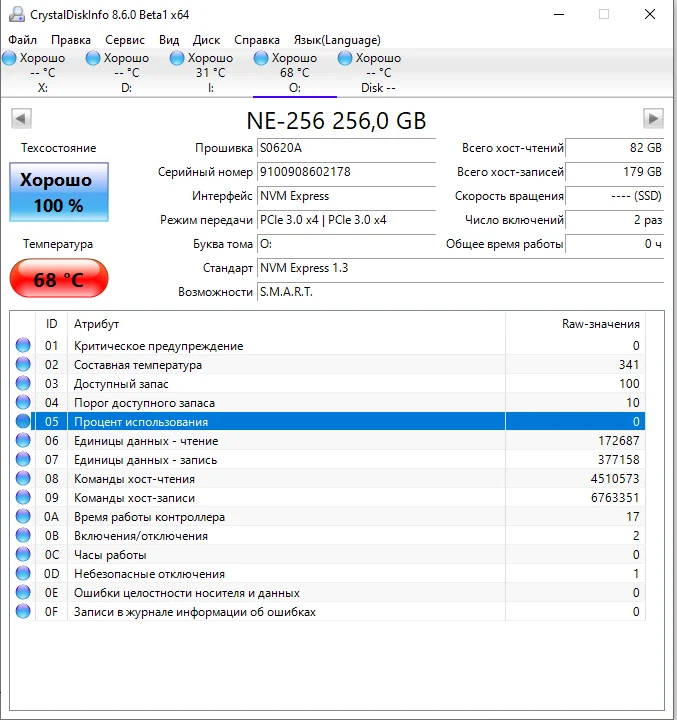This screenshot has height=720, width=677.
Task: Open the Сервис menu
Action: click(125, 40)
